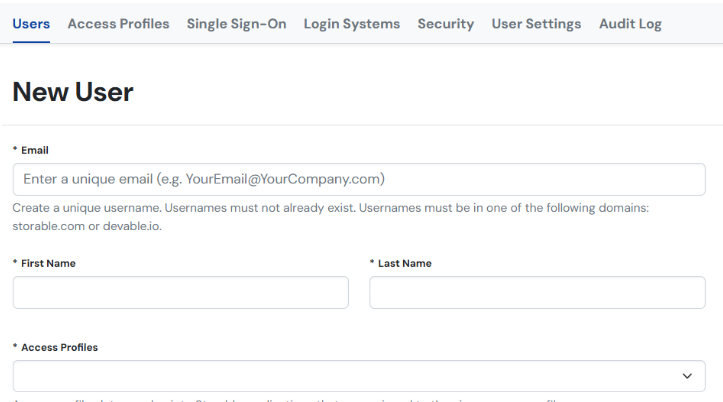Click into the Email input field
The height and width of the screenshot is (402, 723).
[359, 180]
